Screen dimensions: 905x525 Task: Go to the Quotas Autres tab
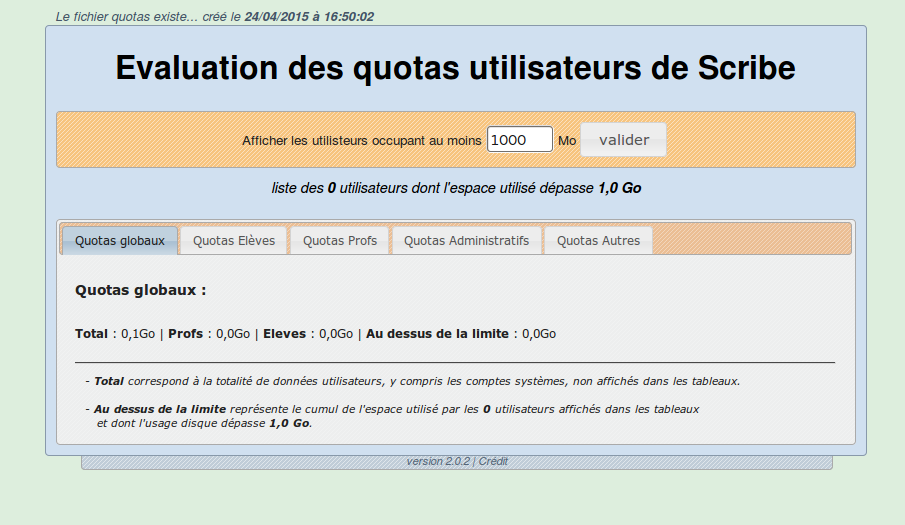598,241
